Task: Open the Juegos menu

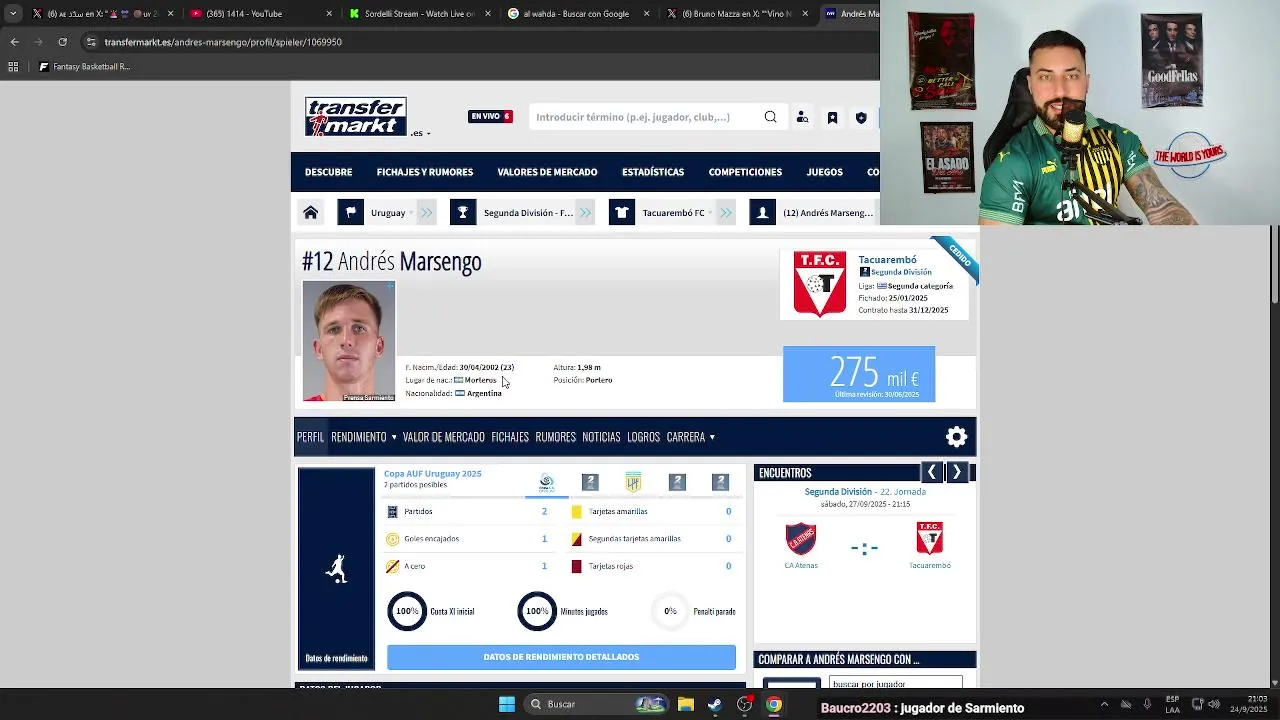Action: pyautogui.click(x=825, y=172)
